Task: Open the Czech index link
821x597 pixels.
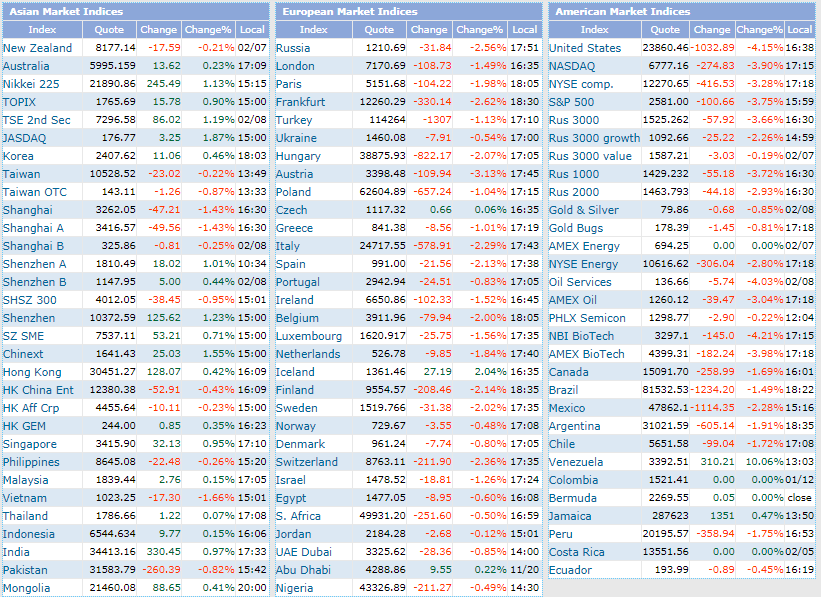Action: [292, 211]
